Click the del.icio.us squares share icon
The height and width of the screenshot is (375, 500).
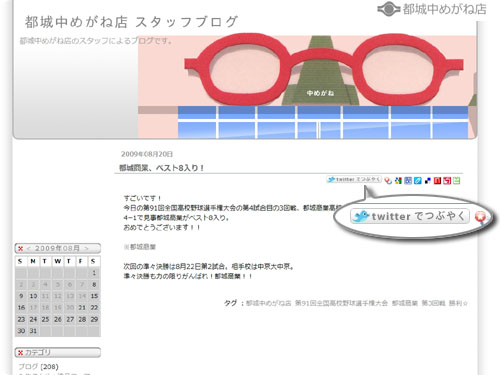pos(428,181)
